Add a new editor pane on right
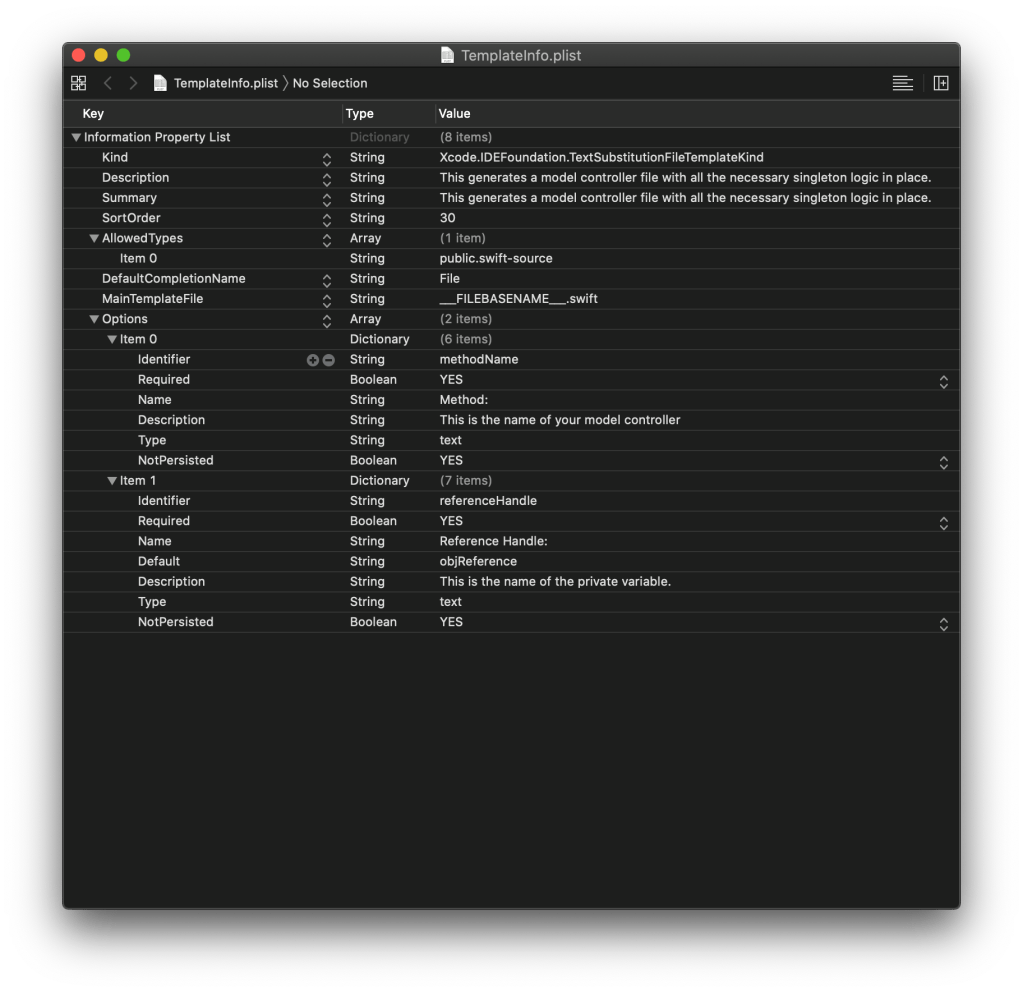Image resolution: width=1023 pixels, height=992 pixels. click(940, 83)
